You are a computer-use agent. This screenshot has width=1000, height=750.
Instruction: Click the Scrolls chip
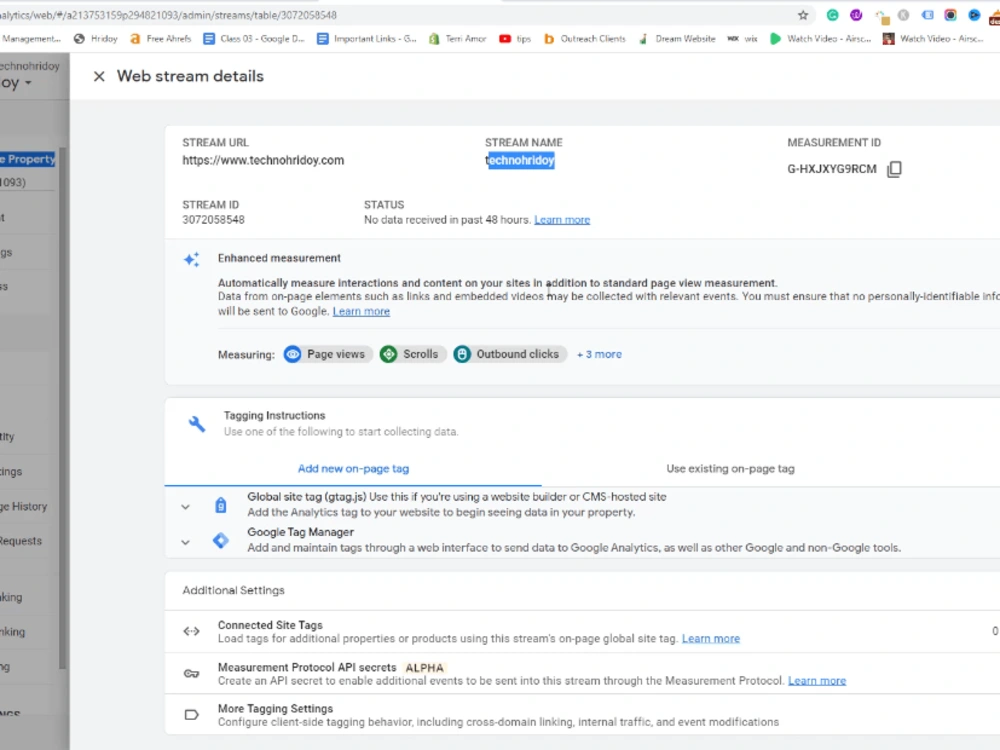click(x=411, y=354)
